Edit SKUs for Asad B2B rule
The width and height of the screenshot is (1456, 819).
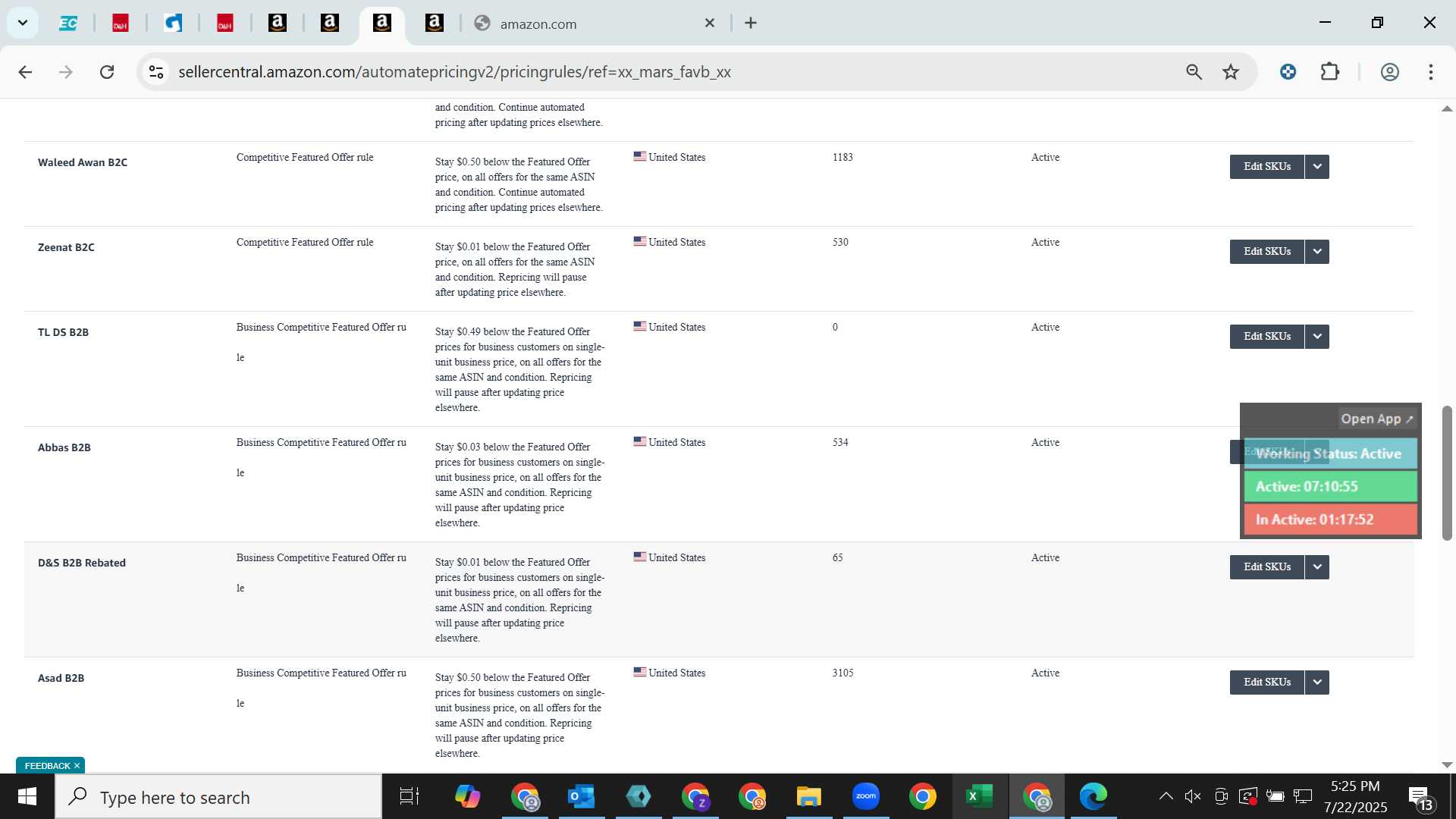(x=1266, y=682)
